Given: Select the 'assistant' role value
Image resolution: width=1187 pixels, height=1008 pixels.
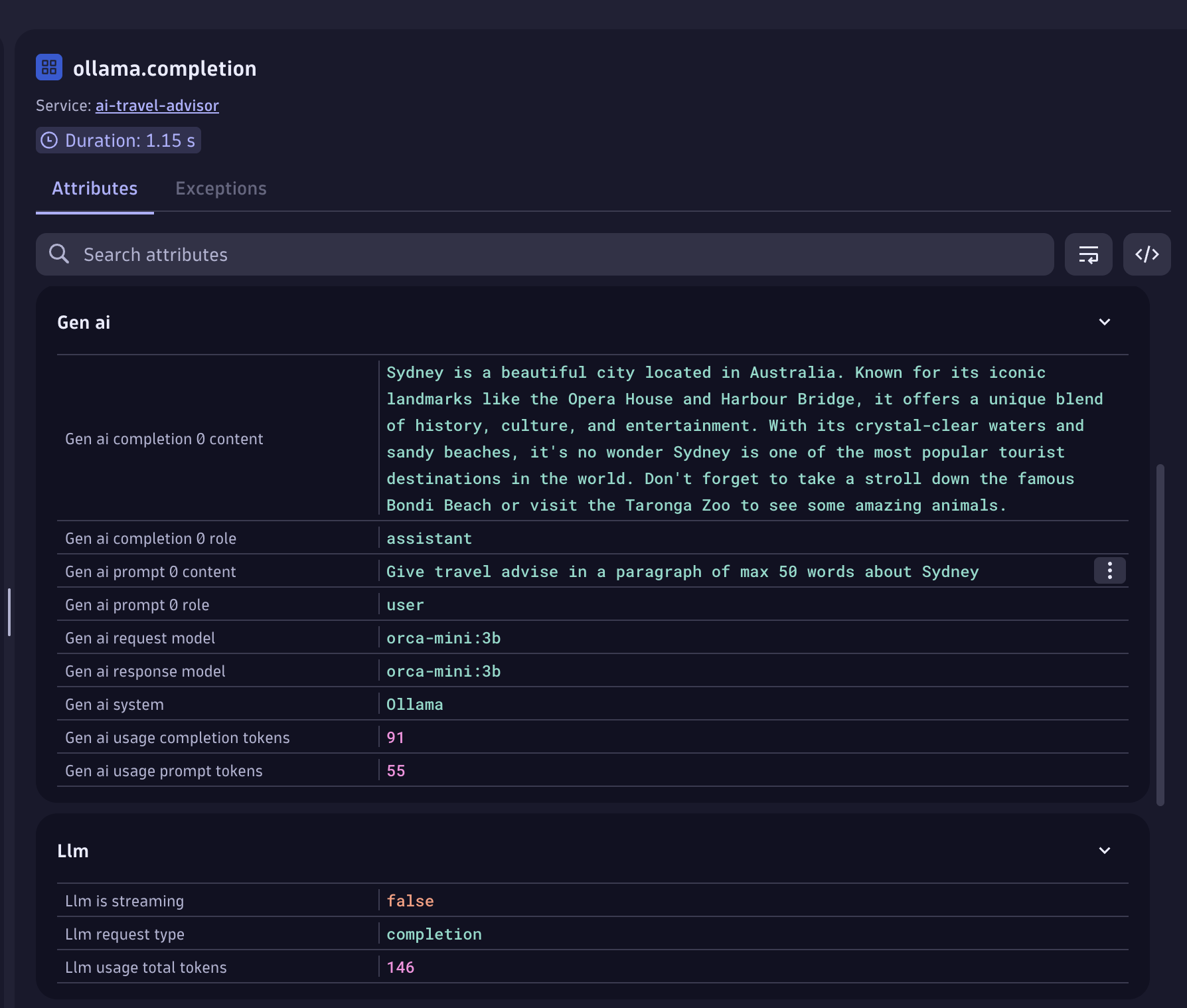Looking at the screenshot, I should click(429, 539).
